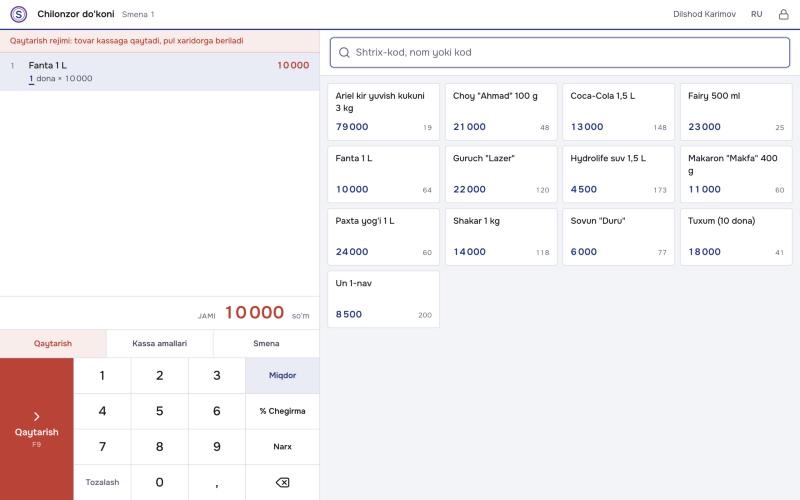Click the "1 dona × 10 000" quantity text
The image size is (800, 500).
(61, 79)
